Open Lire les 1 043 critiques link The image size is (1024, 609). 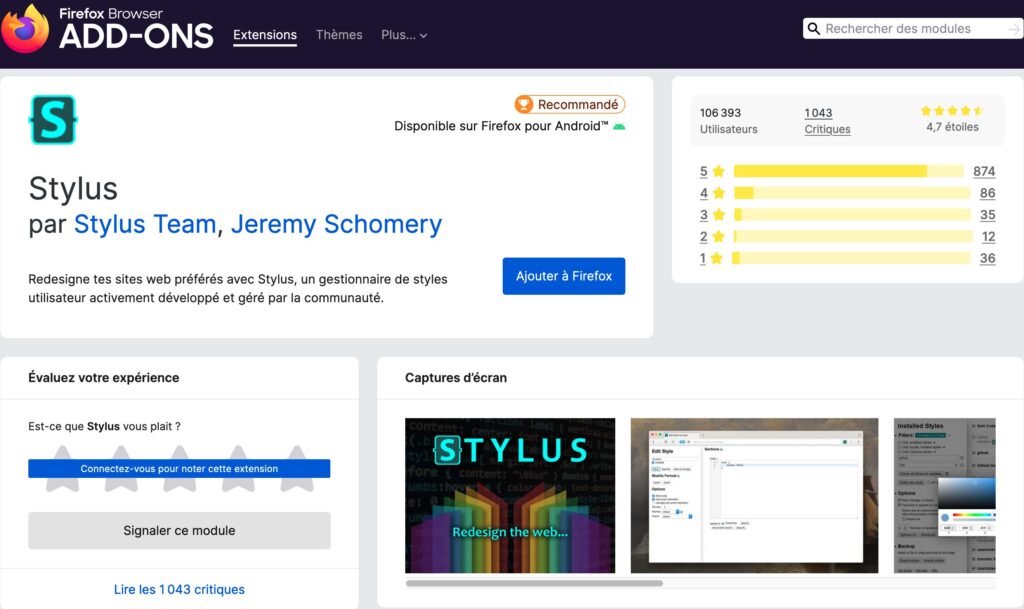179,589
